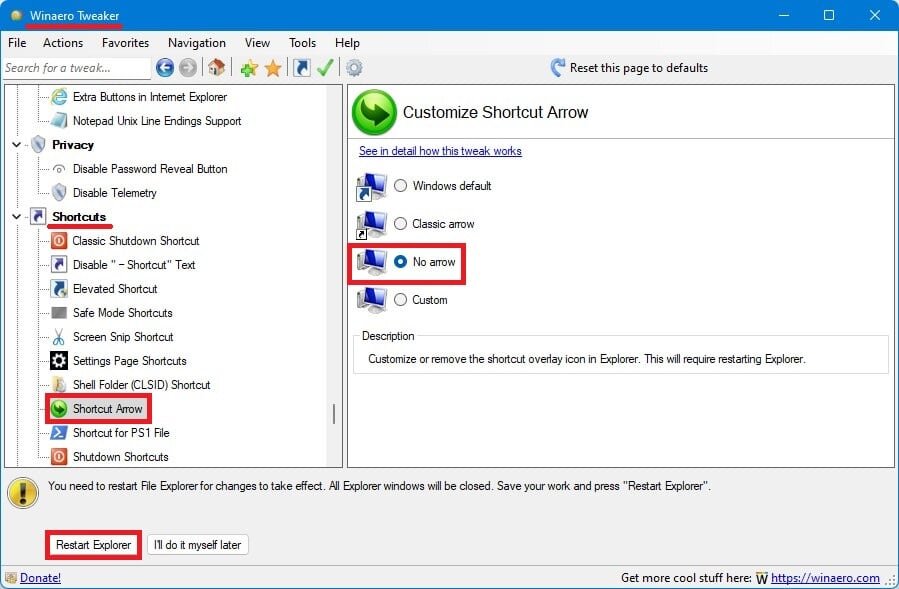Select Disable "- Shortcut" Text item
This screenshot has height=589, width=899.
point(134,264)
